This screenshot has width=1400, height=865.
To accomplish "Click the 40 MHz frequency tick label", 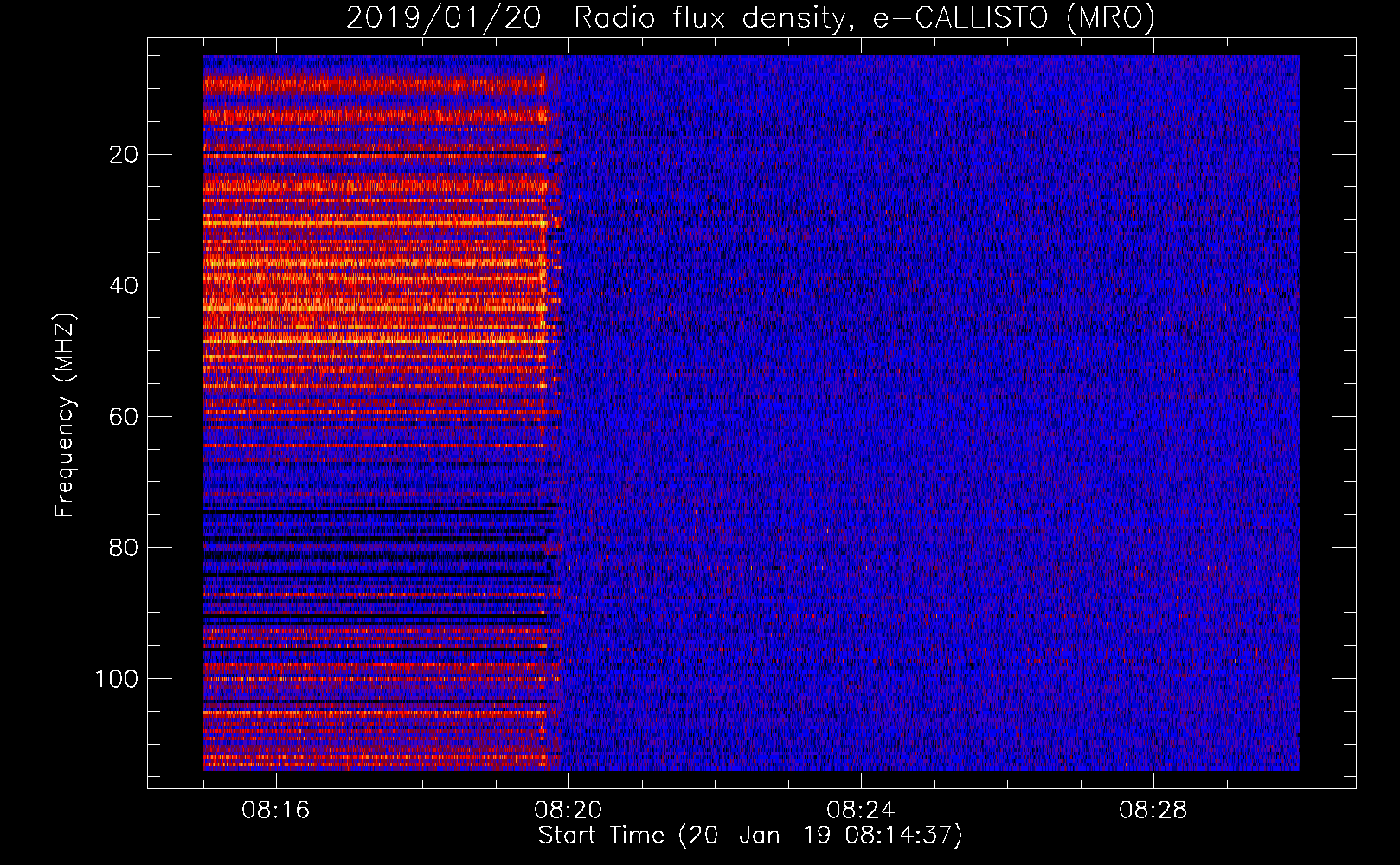I will pos(125,285).
